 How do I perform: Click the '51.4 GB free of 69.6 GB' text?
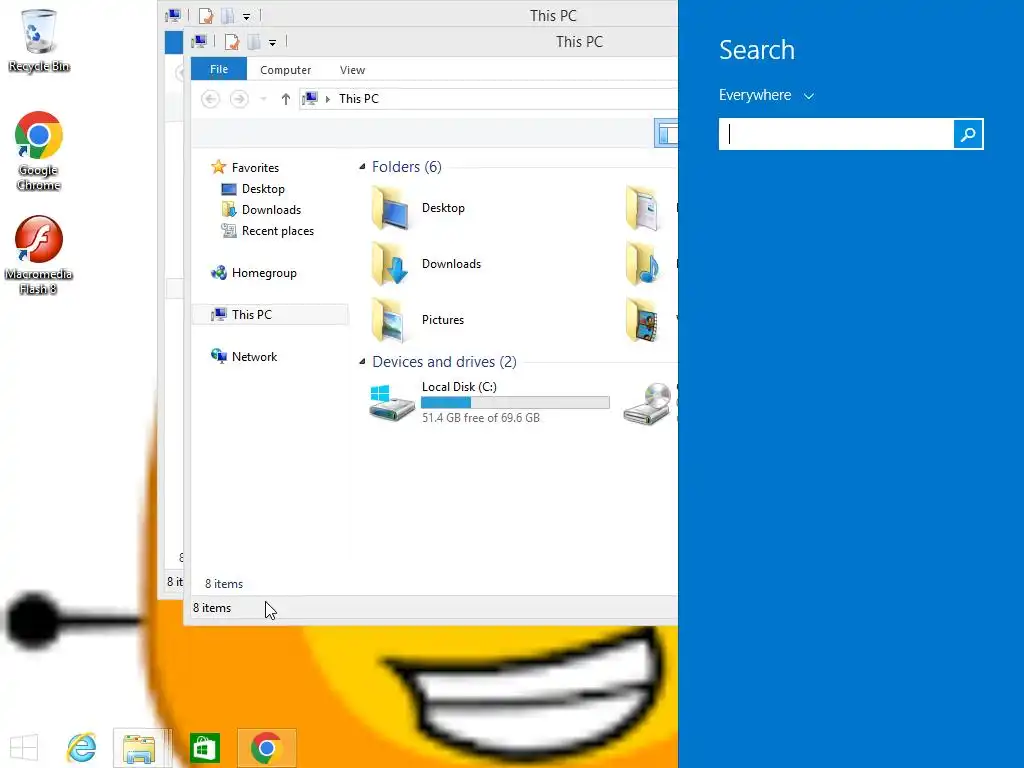[x=481, y=418]
